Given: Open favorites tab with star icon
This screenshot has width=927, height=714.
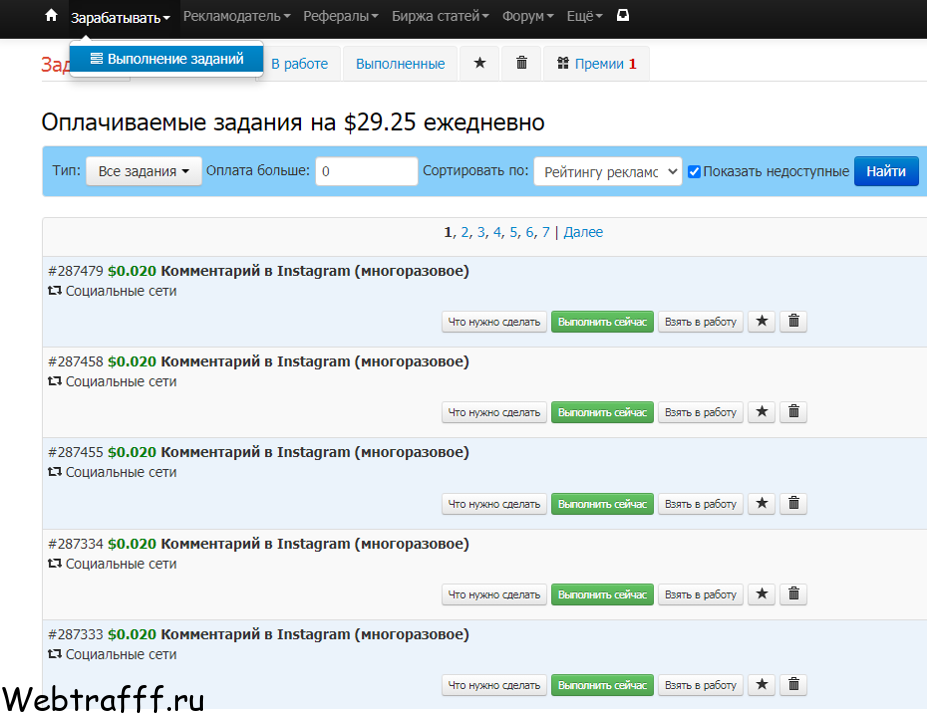Looking at the screenshot, I should [x=479, y=63].
